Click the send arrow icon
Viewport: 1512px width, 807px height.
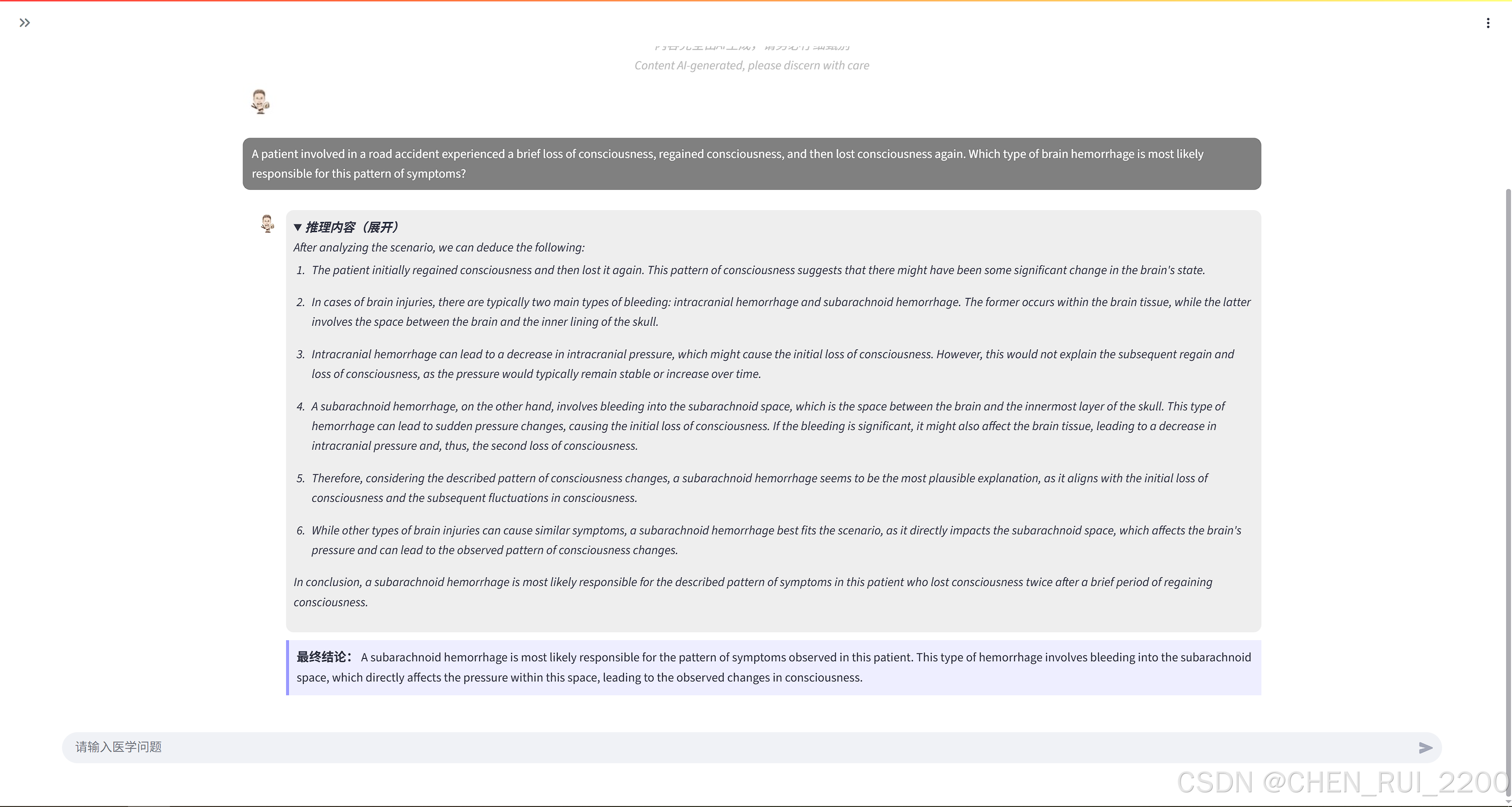pyautogui.click(x=1425, y=747)
